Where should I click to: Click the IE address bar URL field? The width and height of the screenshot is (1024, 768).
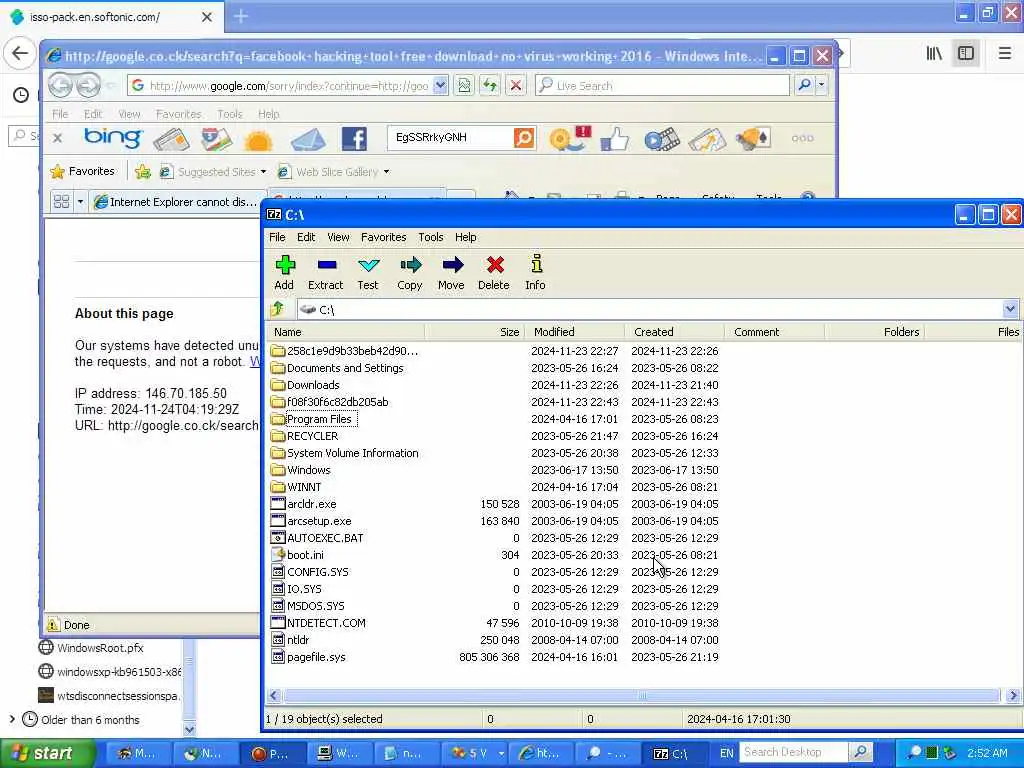(x=287, y=86)
